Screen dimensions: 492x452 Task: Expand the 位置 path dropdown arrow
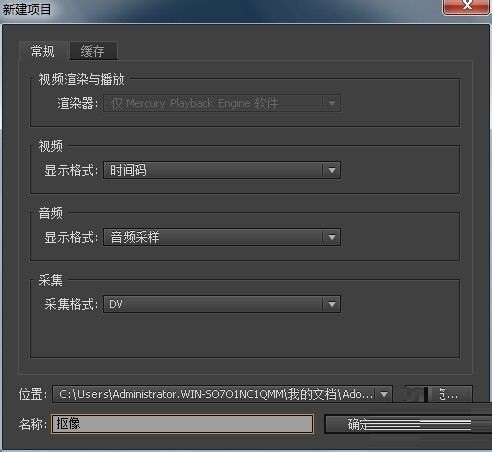pyautogui.click(x=384, y=394)
